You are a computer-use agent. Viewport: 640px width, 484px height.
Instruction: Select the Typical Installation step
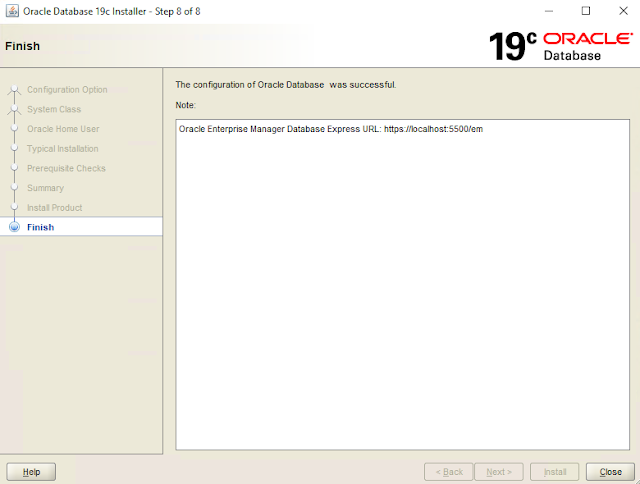tap(62, 149)
